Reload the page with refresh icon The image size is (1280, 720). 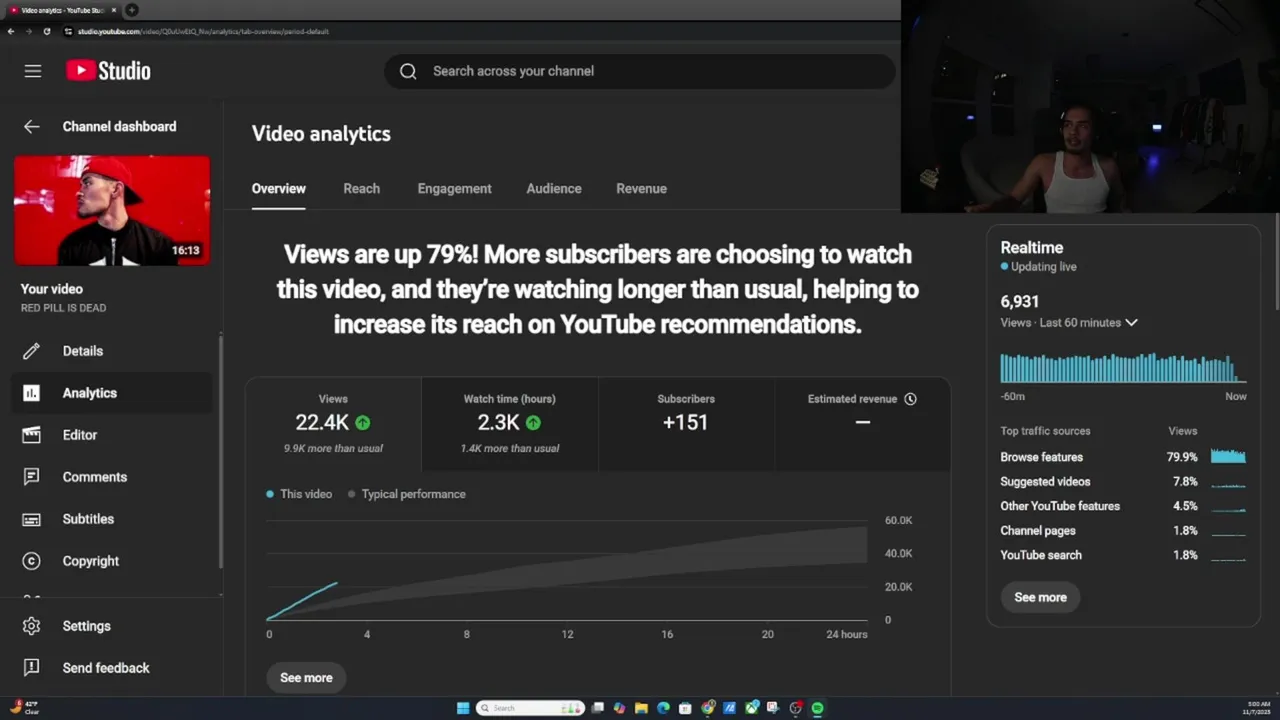pyautogui.click(x=47, y=31)
